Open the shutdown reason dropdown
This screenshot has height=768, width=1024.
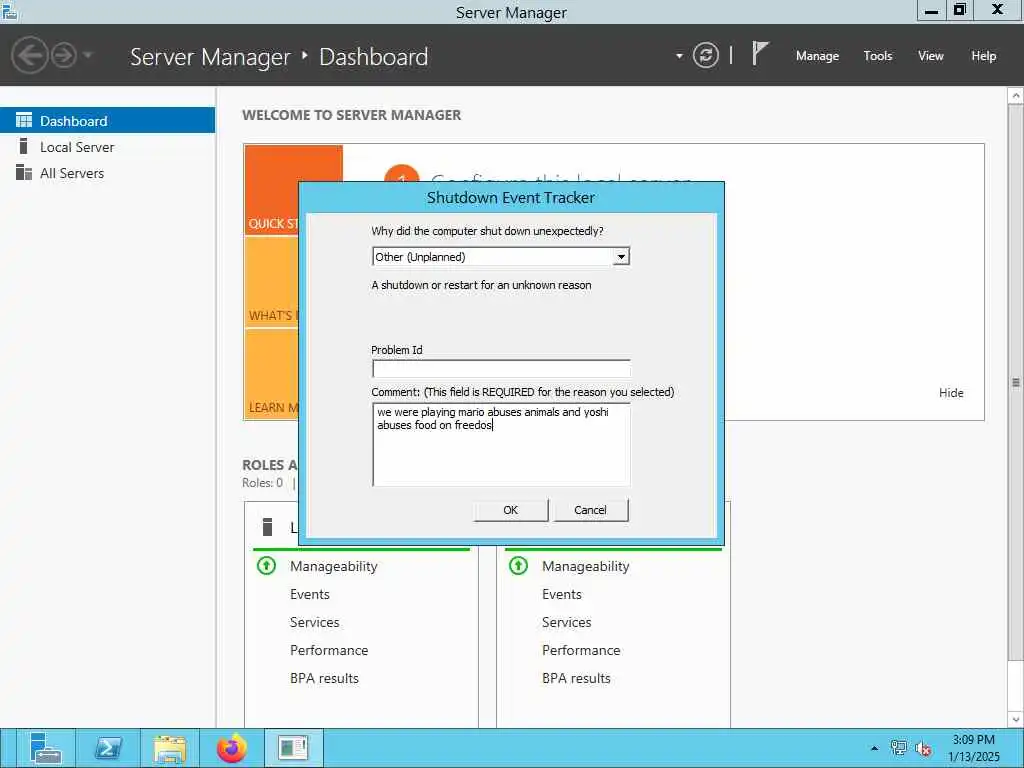621,257
